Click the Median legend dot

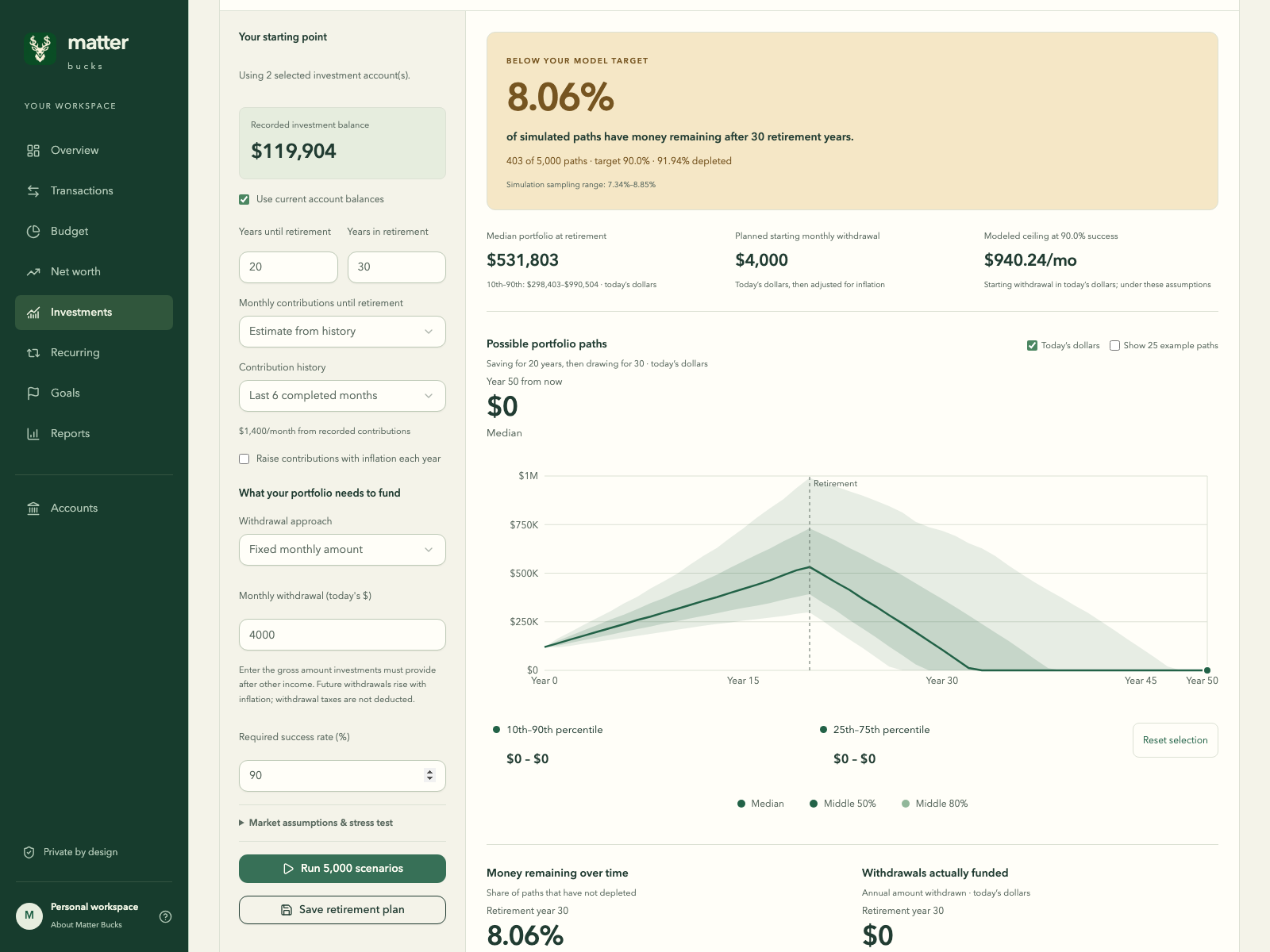pyautogui.click(x=741, y=804)
